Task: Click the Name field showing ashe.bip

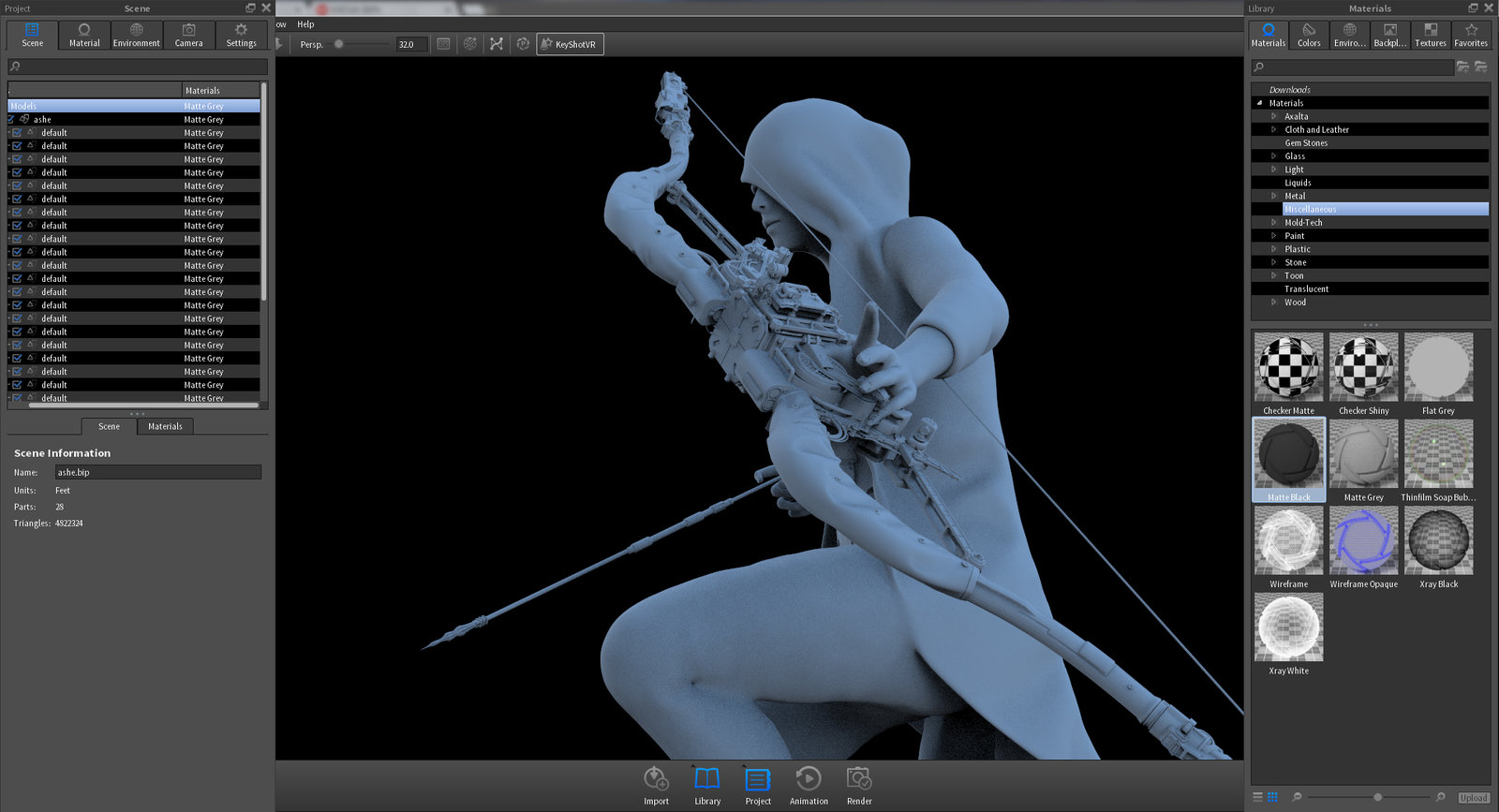Action: [x=157, y=472]
